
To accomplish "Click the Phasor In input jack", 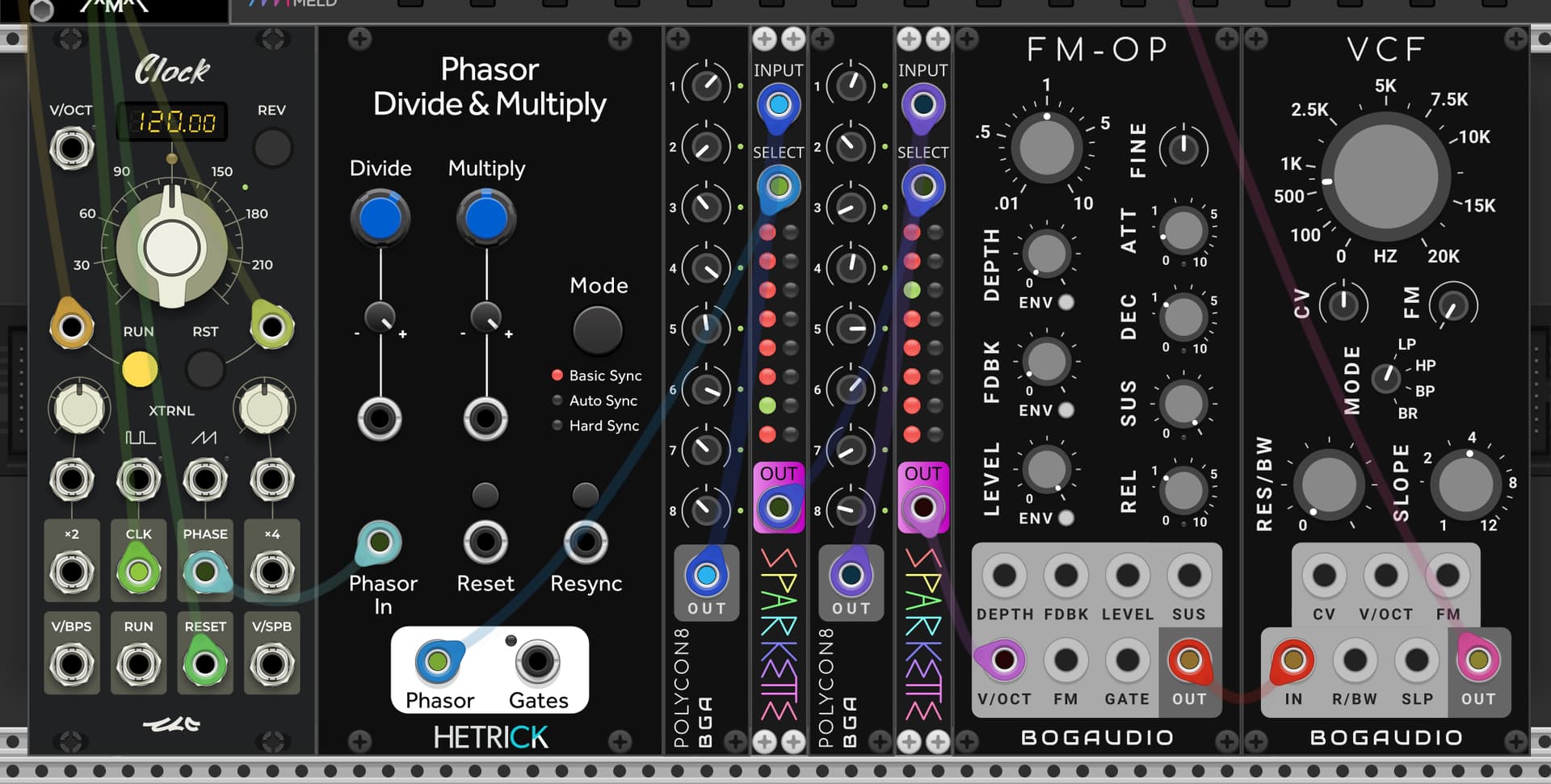I will point(379,543).
